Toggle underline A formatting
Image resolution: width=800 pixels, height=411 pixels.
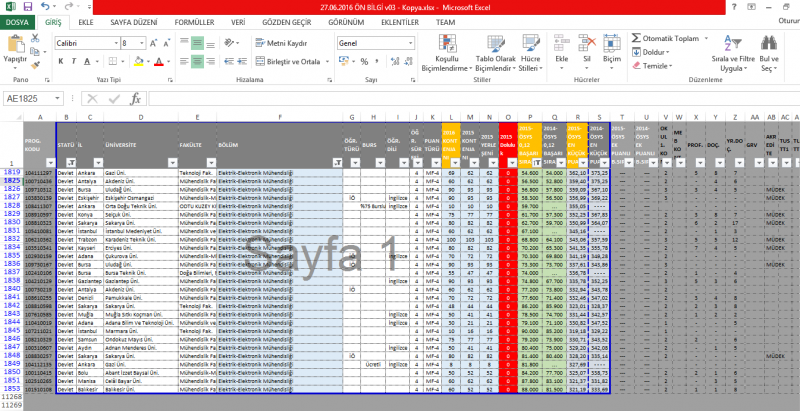tap(87, 62)
